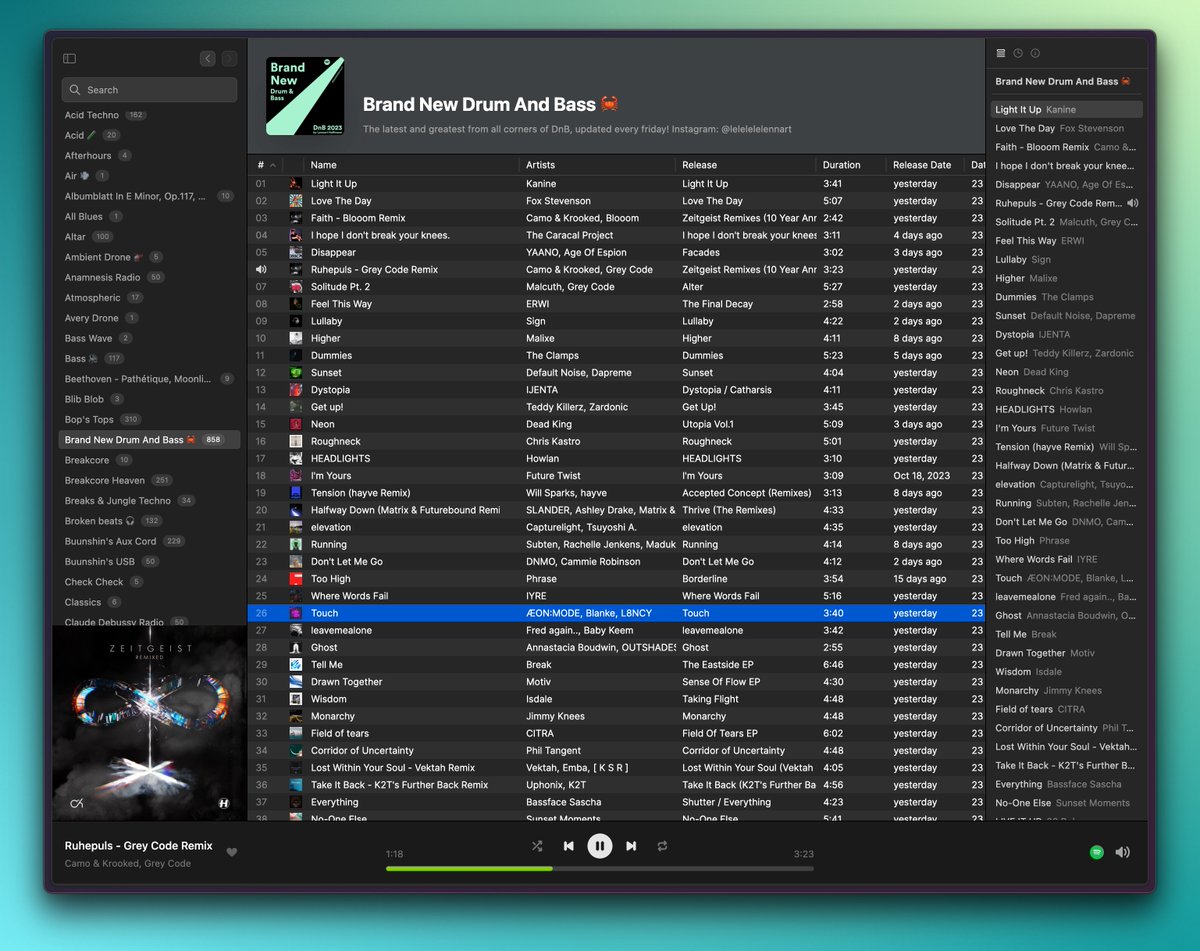Image resolution: width=1200 pixels, height=951 pixels.
Task: Click the release 'Sense Of Flow EP'
Action: click(721, 682)
